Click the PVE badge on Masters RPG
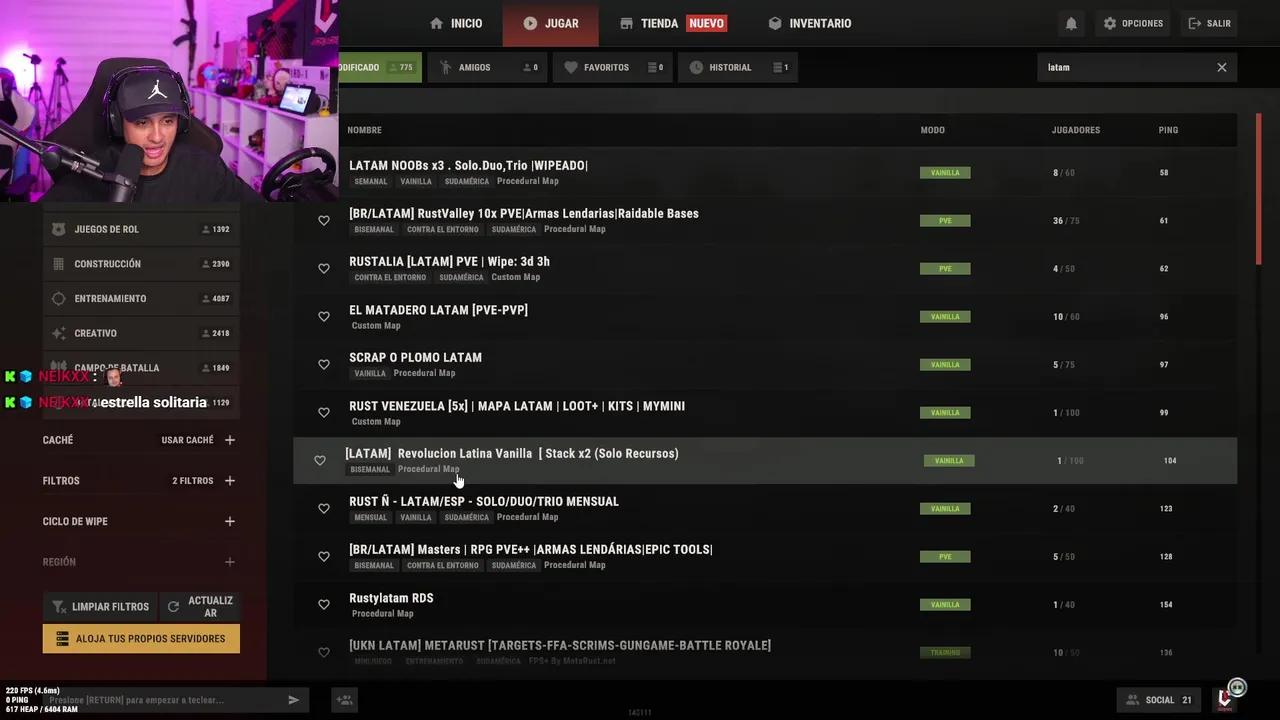This screenshot has height=720, width=1280. coord(945,556)
